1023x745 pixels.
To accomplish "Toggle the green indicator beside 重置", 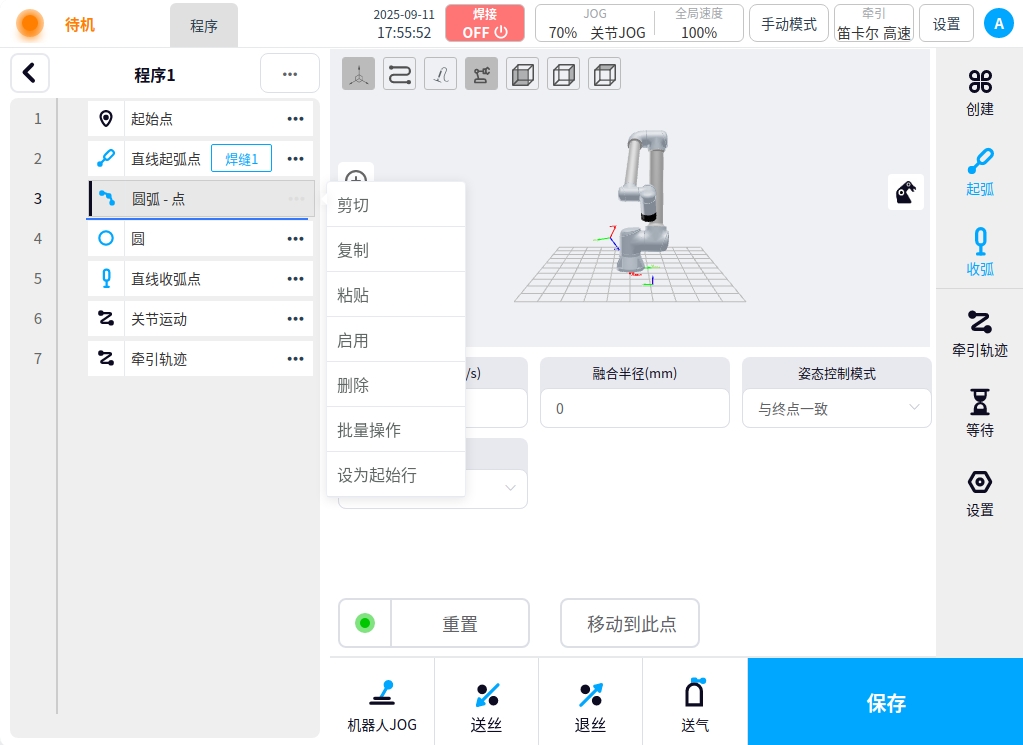I will [x=365, y=623].
